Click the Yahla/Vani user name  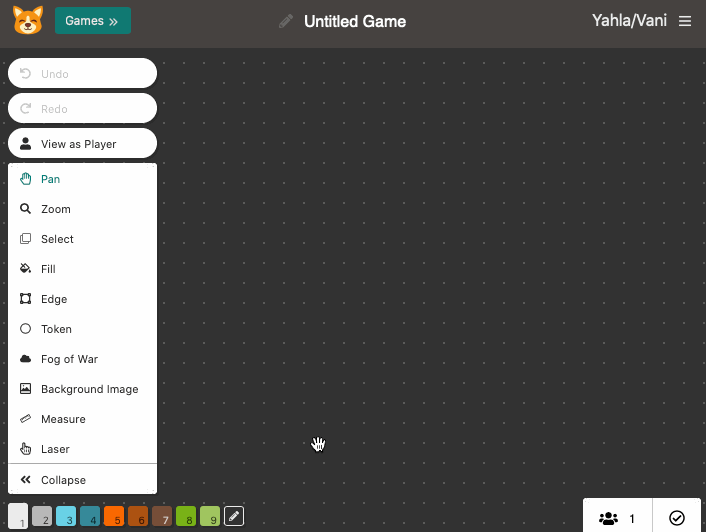[629, 21]
